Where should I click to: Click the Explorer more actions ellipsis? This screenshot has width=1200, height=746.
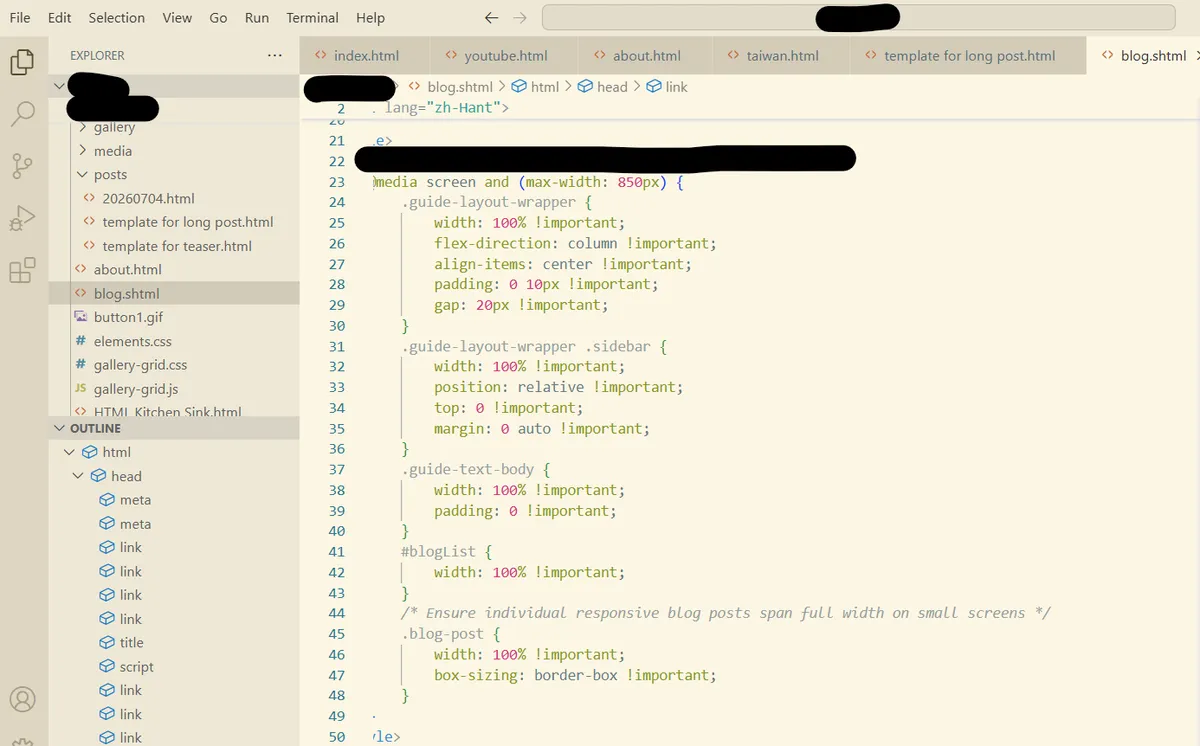pyautogui.click(x=275, y=56)
